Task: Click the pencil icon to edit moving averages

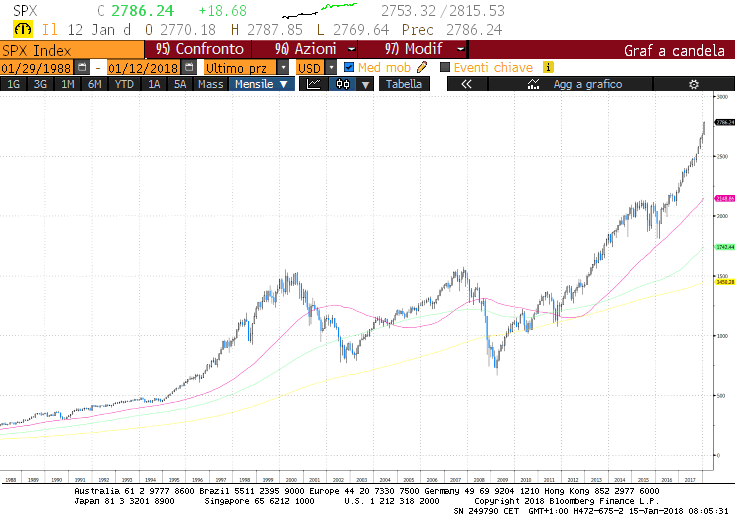Action: point(422,67)
